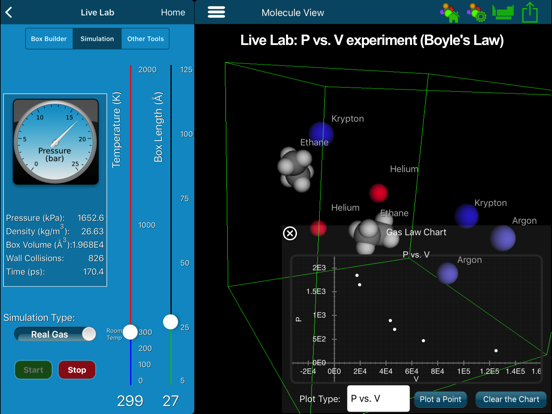The width and height of the screenshot is (552, 414).
Task: Click the Live Lab title heading
Action: (x=97, y=13)
